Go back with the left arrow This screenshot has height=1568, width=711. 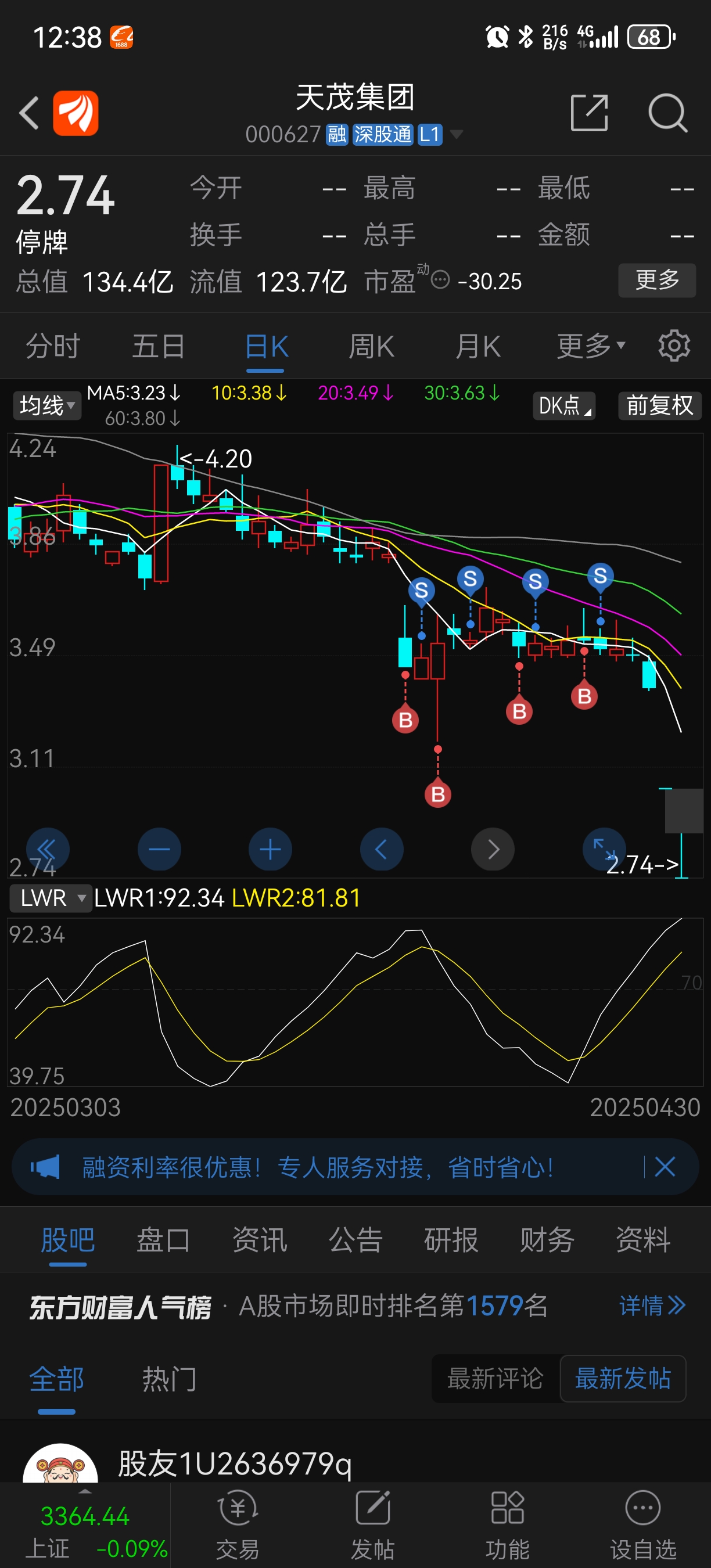point(28,113)
